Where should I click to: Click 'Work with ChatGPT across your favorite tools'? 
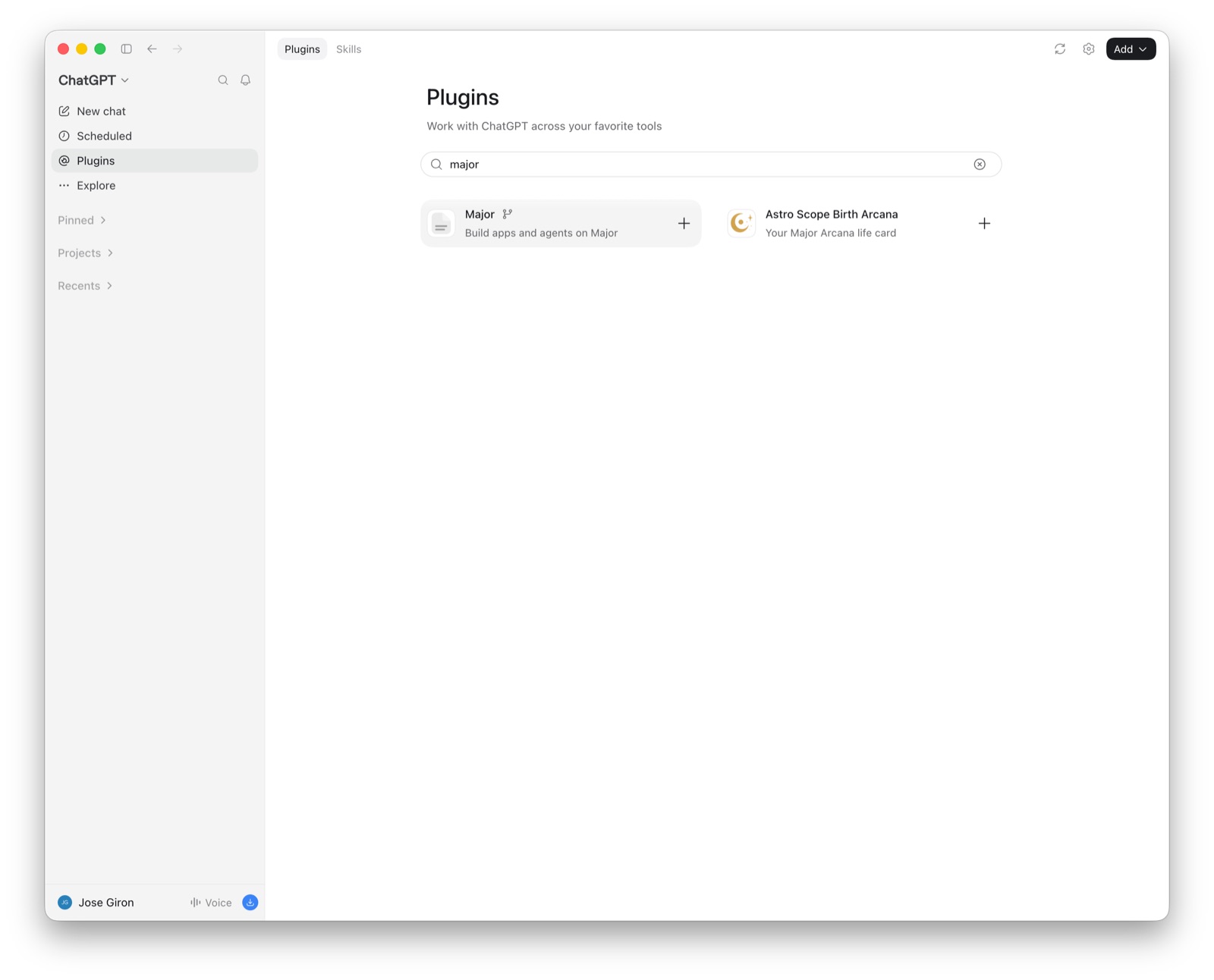point(544,127)
